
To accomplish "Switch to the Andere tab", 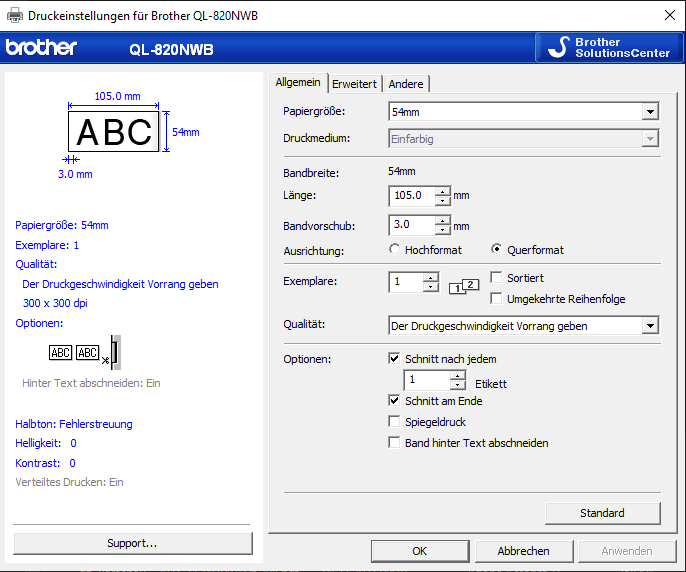I will click(406, 84).
